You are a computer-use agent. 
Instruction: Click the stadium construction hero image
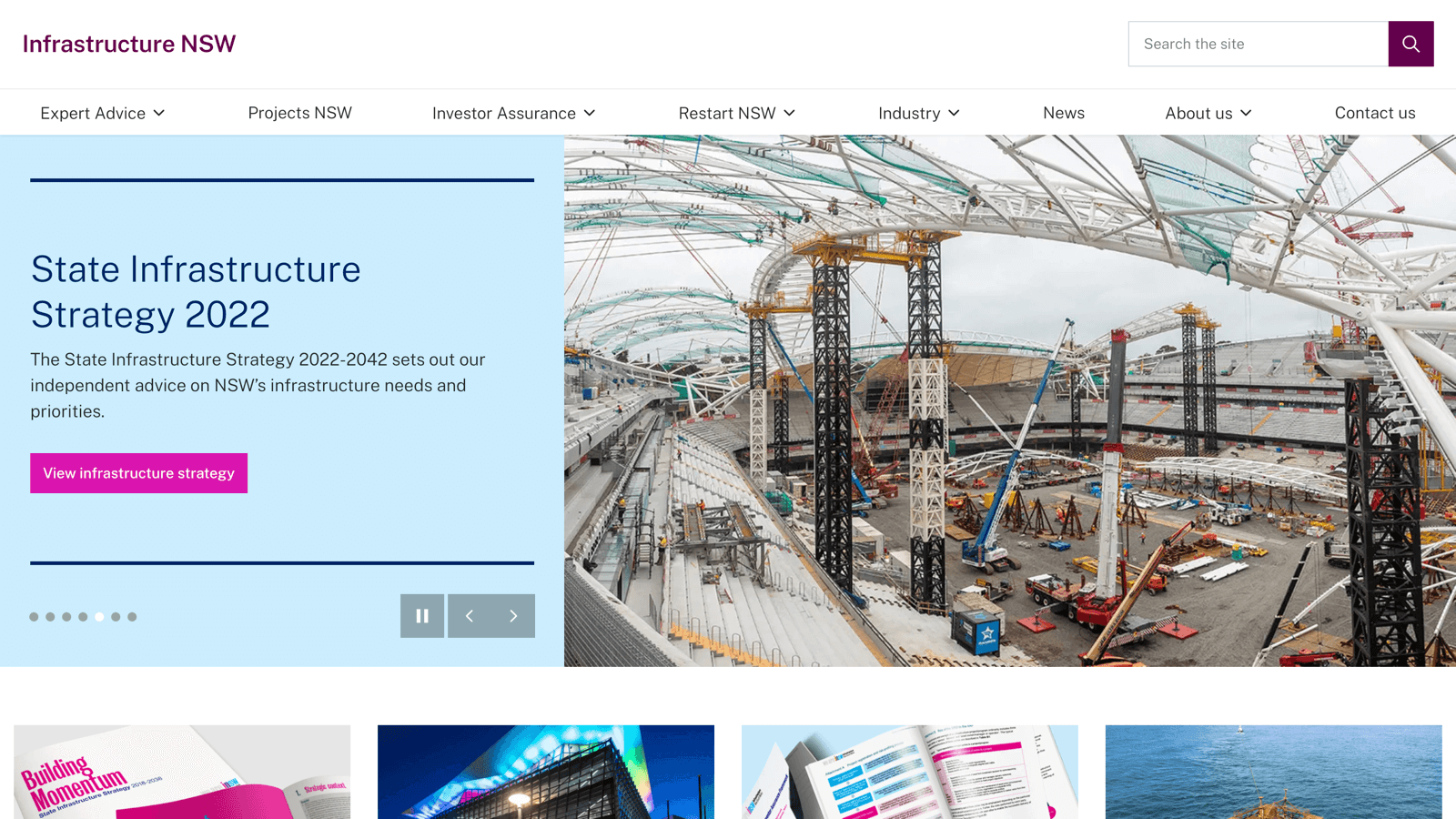[x=1010, y=400]
